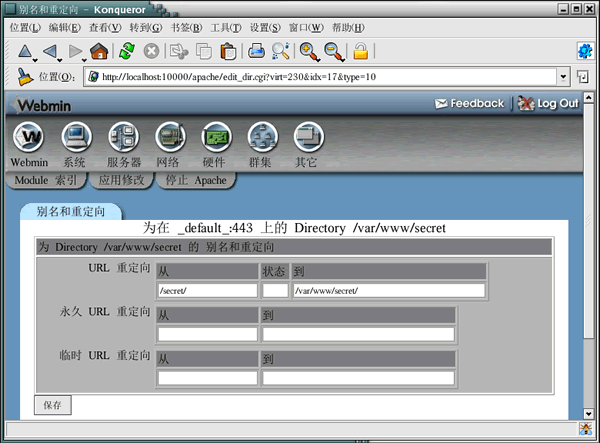
Task: Open the 设置(S) menu
Action: coord(265,28)
